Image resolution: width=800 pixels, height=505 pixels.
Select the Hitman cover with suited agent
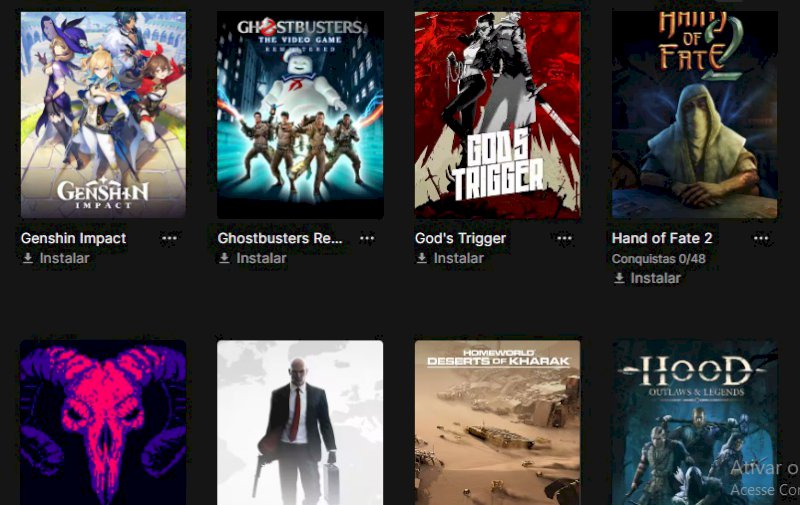[x=300, y=423]
